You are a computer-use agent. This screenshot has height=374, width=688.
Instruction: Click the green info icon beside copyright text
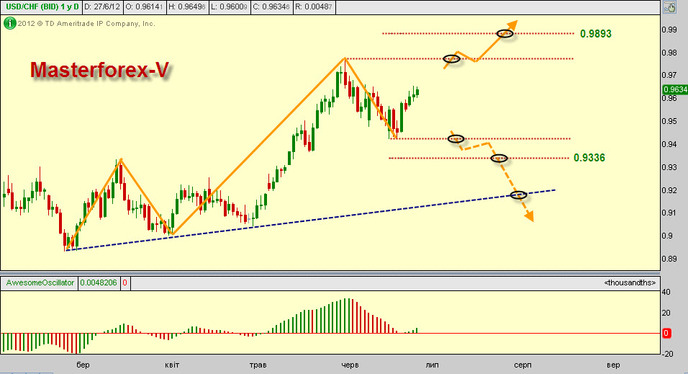(10, 23)
